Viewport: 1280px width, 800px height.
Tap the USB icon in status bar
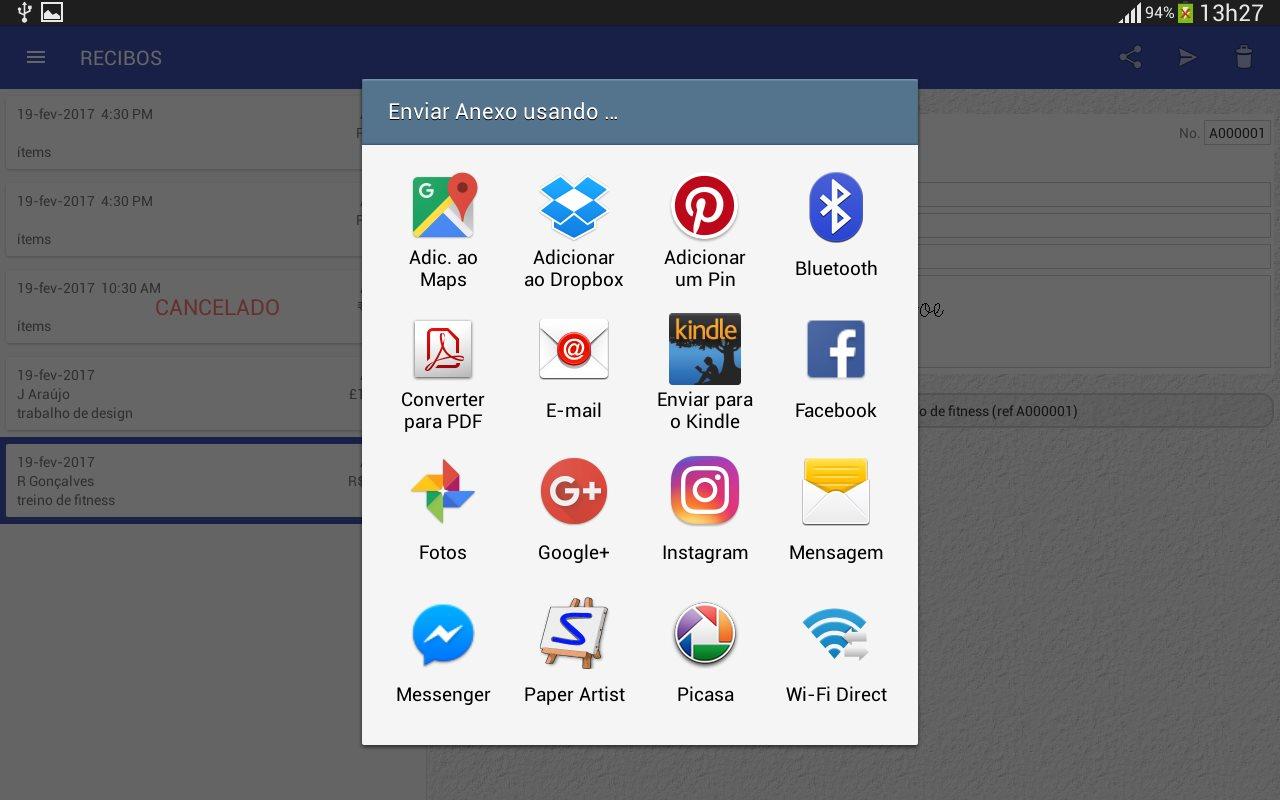(x=24, y=12)
